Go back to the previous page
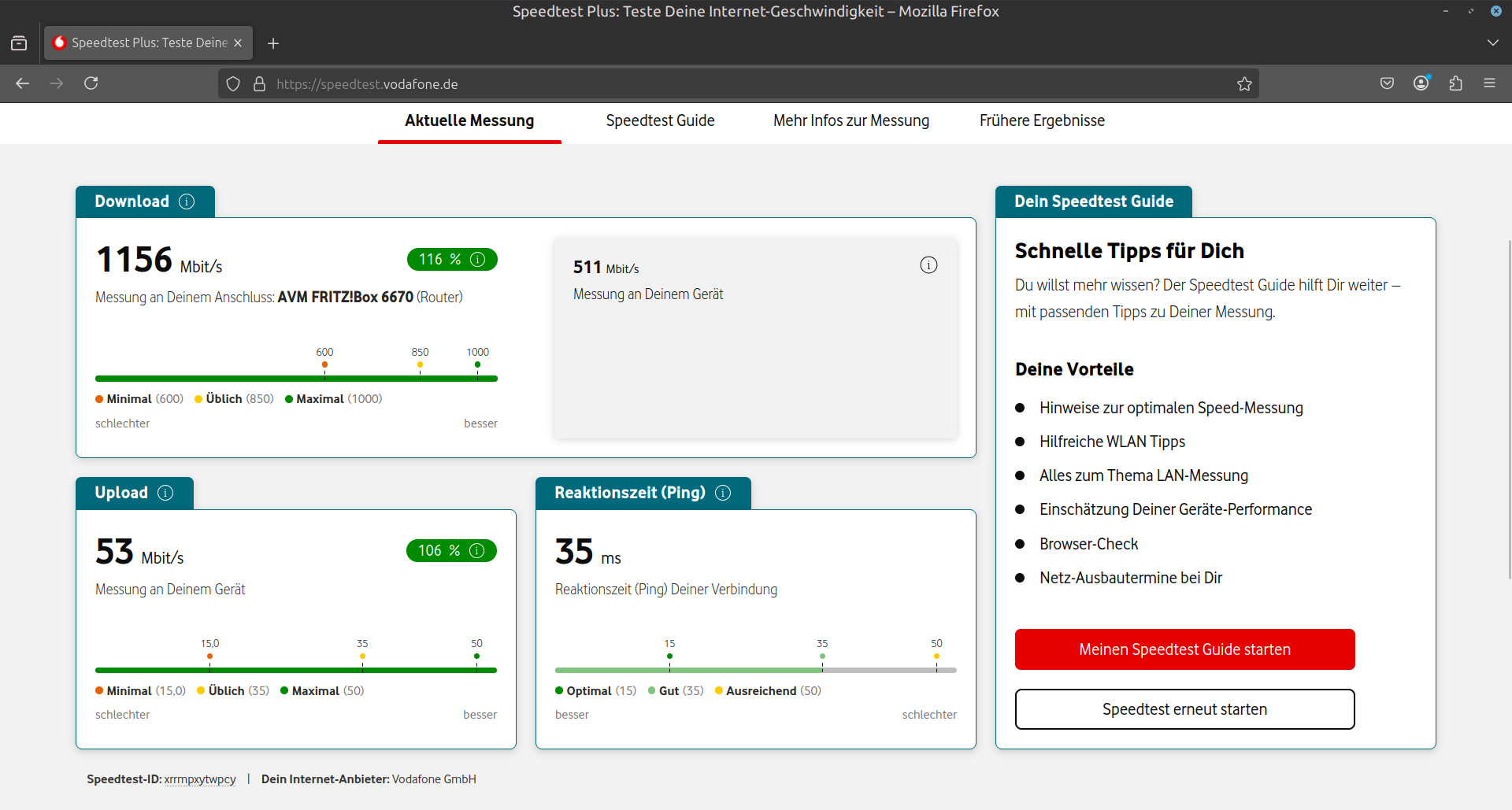Viewport: 1512px width, 810px height. click(x=23, y=83)
